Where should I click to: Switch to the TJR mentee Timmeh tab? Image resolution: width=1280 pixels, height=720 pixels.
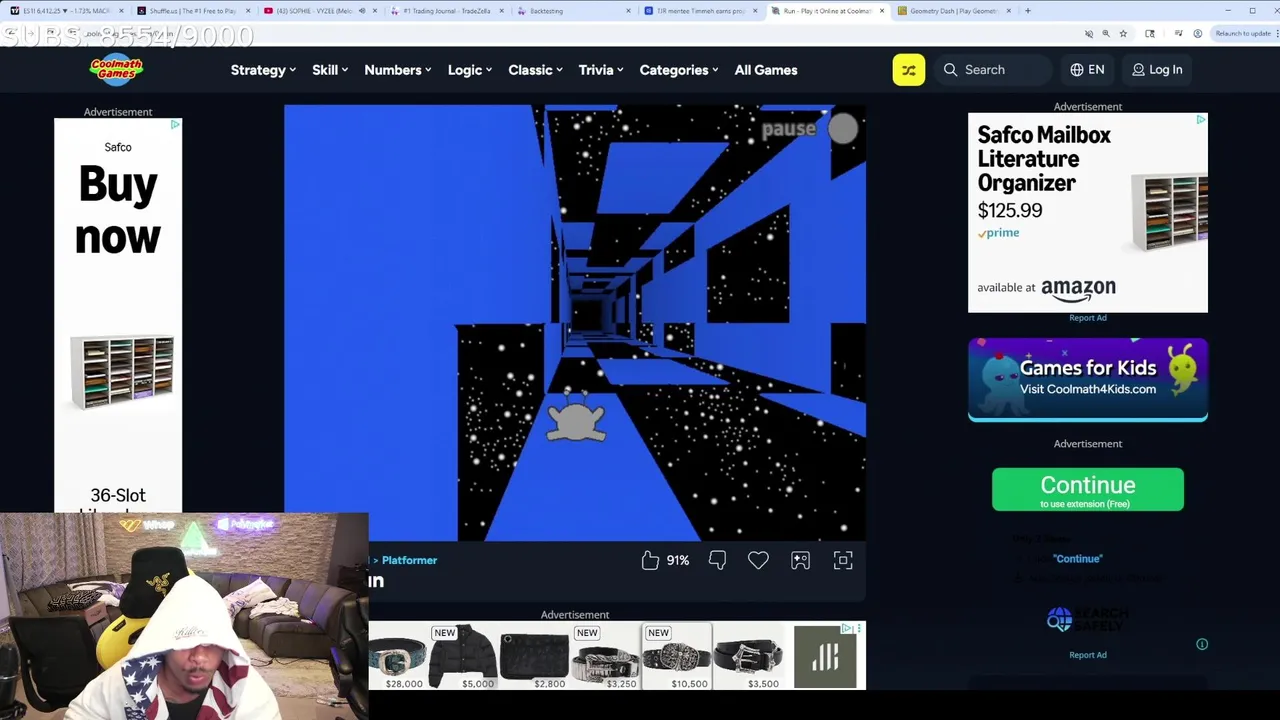coord(700,11)
